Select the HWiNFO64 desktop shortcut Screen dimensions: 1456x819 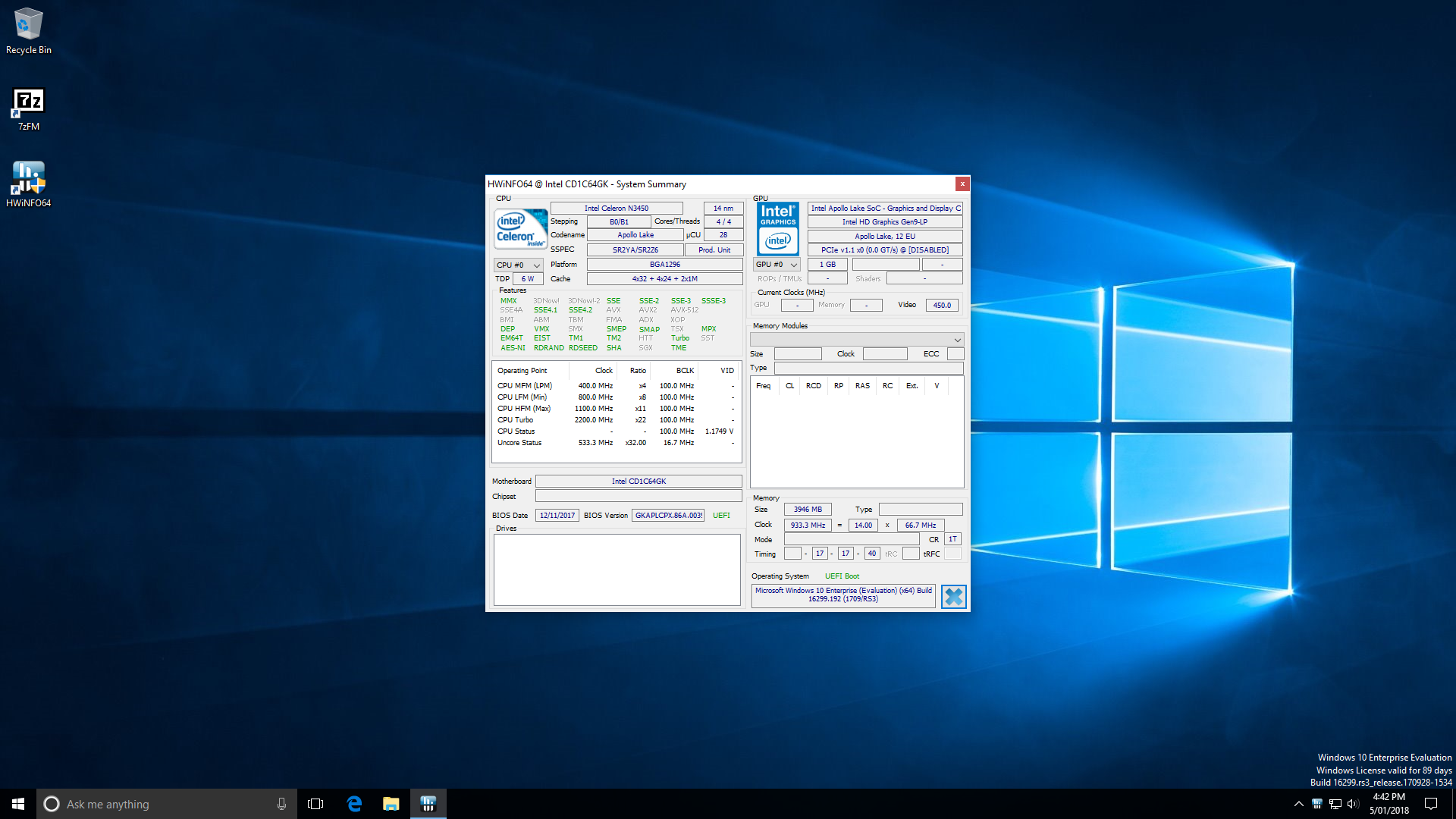[x=29, y=184]
